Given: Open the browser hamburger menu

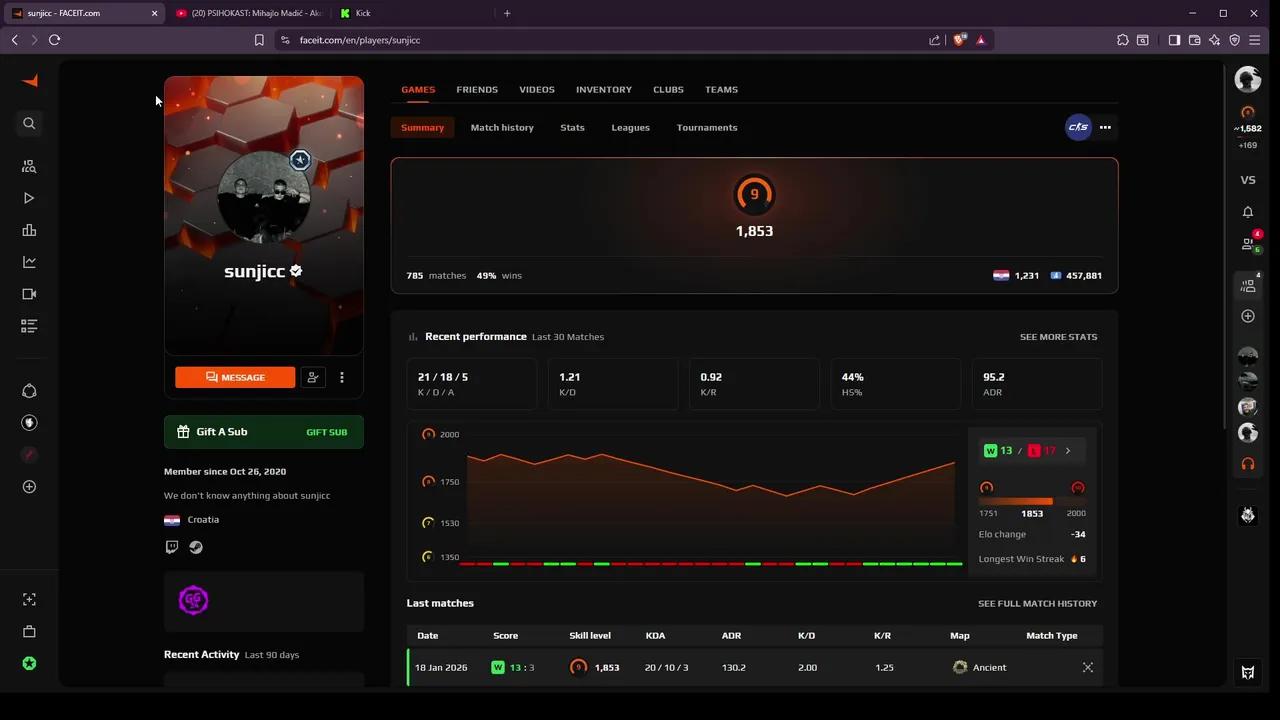Looking at the screenshot, I should pos(1254,40).
